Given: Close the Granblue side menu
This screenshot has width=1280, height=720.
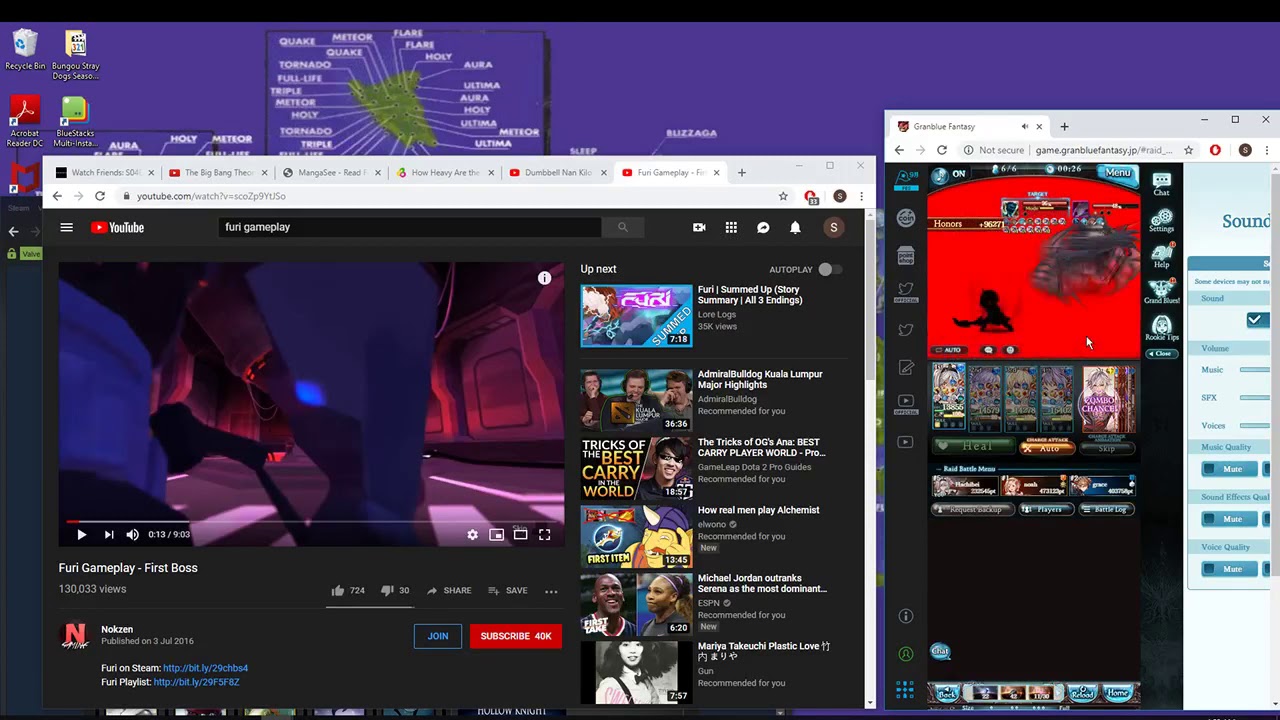Looking at the screenshot, I should tap(1160, 353).
